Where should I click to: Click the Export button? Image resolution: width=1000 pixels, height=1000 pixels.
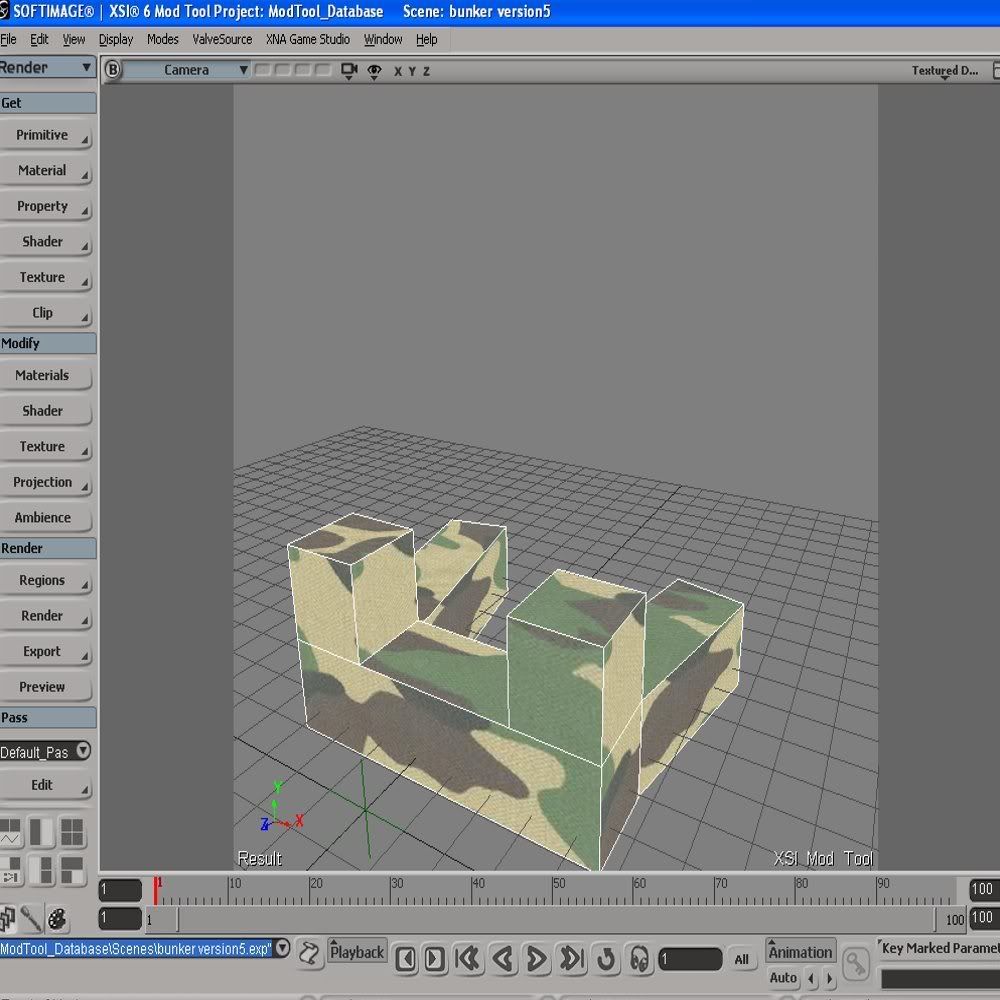[45, 652]
